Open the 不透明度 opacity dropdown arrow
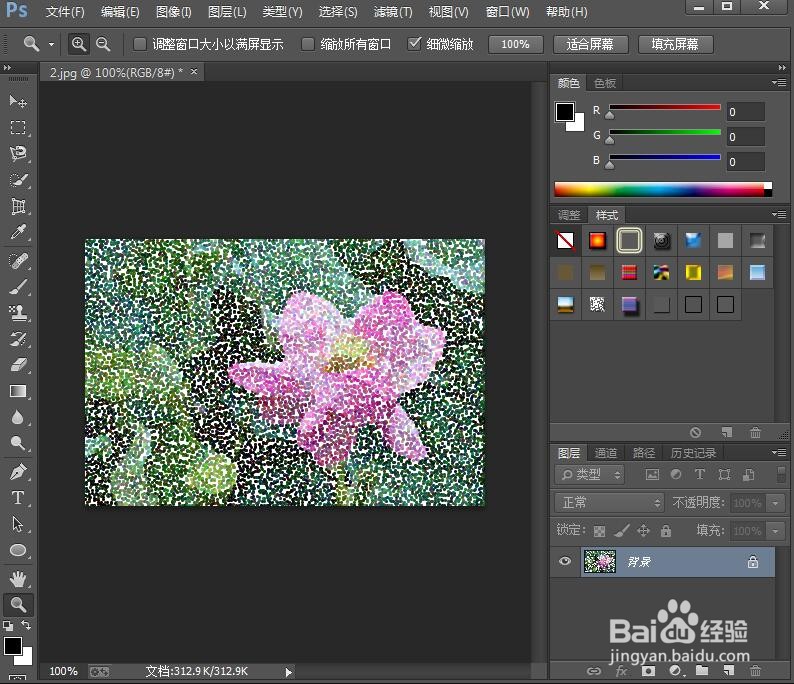This screenshot has width=794, height=684. [777, 503]
